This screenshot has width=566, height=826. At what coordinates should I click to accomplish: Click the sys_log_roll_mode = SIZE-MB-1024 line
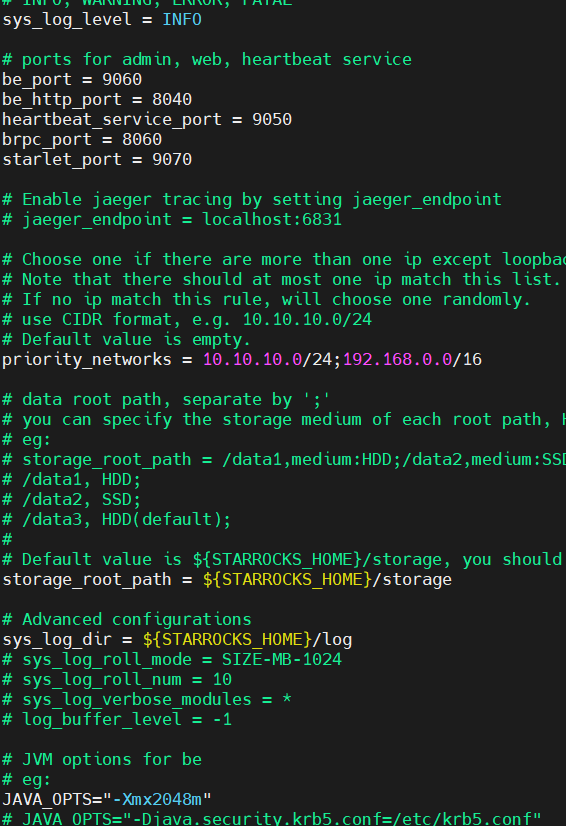[172, 660]
